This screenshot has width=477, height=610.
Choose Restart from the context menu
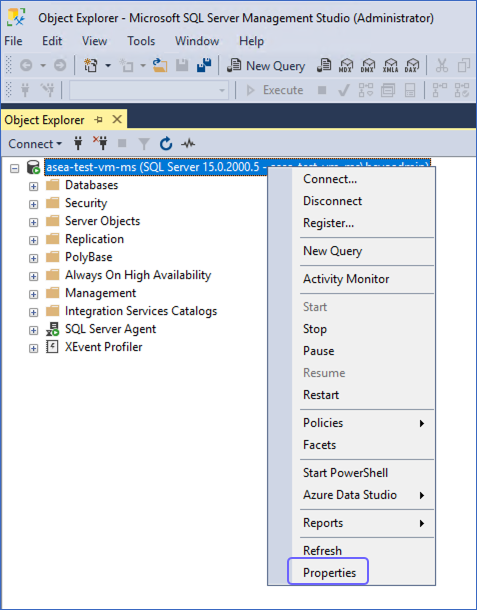point(321,395)
